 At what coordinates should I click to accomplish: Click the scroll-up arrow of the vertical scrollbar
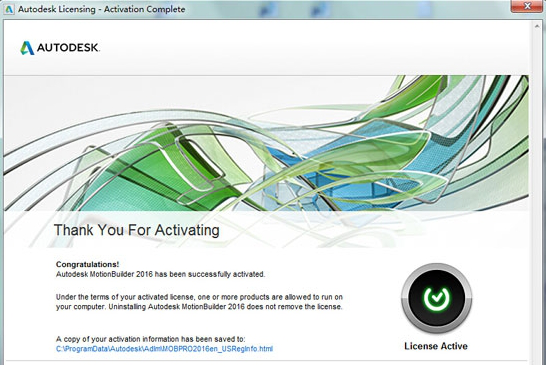[538, 27]
